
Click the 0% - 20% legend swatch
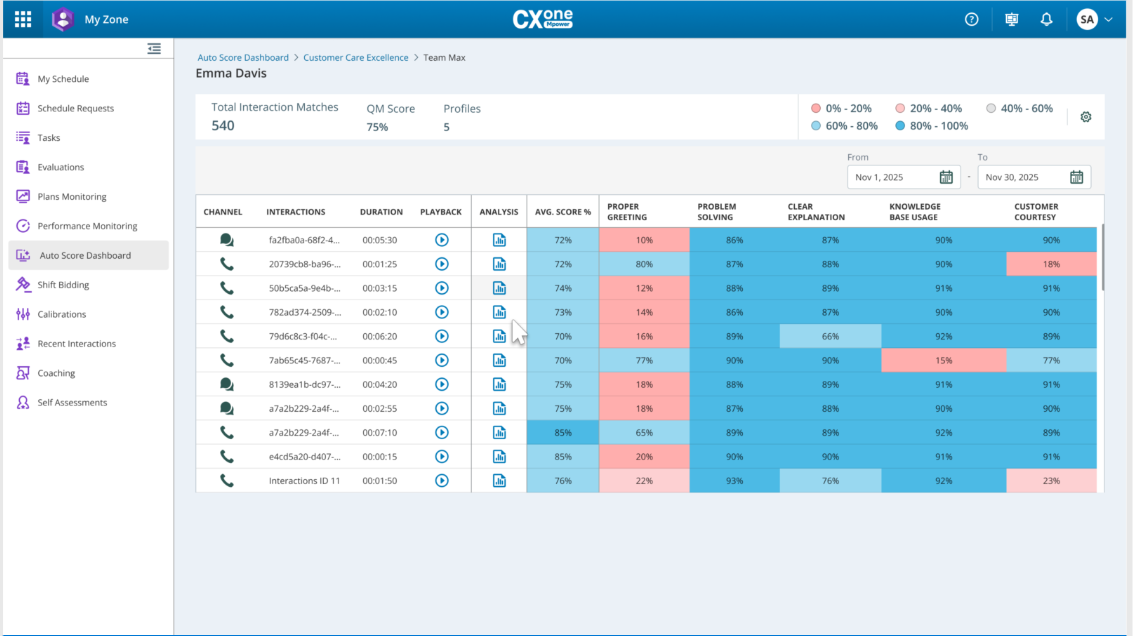[816, 108]
